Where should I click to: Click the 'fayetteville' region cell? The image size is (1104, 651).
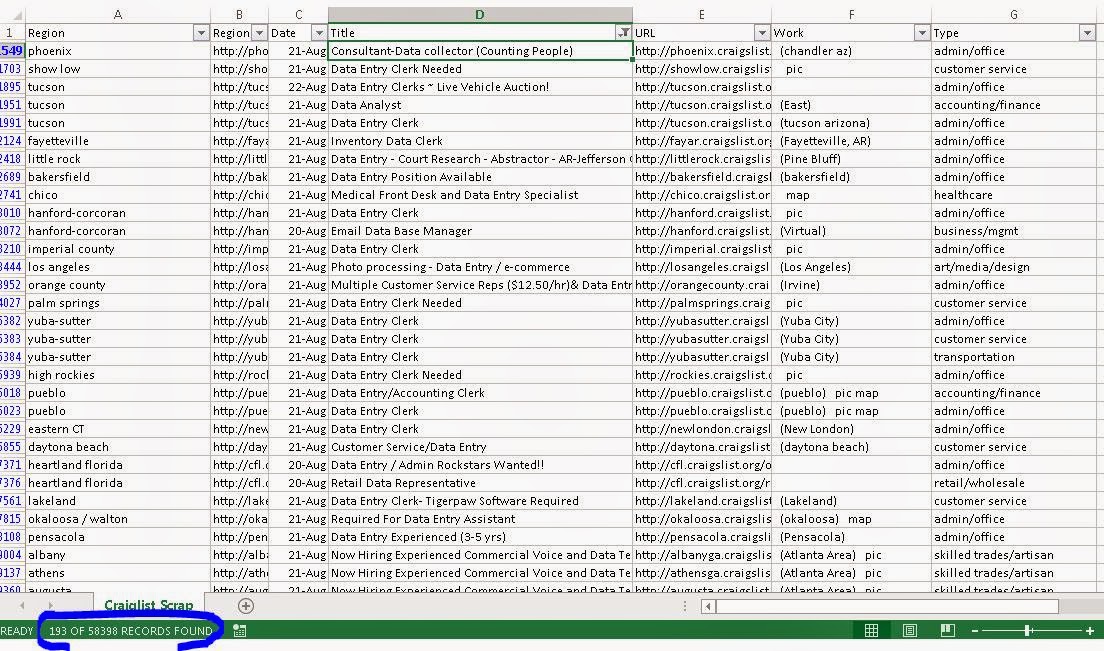(118, 141)
